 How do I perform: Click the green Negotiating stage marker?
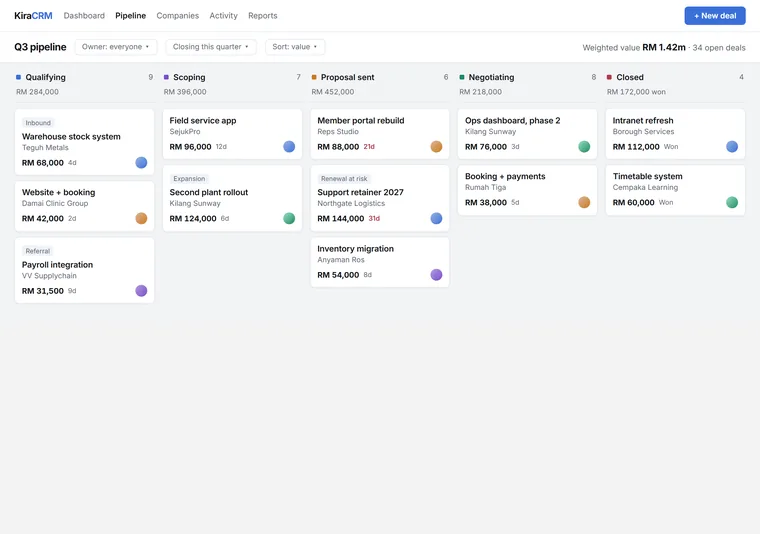point(462,77)
